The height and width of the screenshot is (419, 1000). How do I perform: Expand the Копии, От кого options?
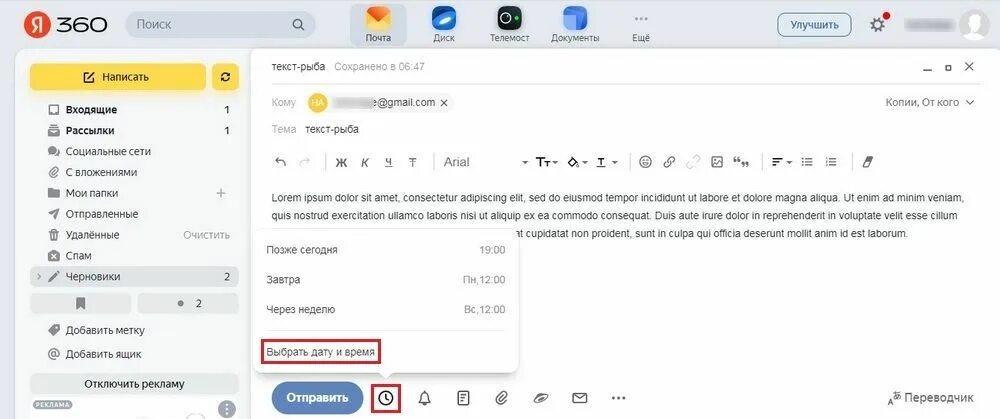(x=930, y=102)
